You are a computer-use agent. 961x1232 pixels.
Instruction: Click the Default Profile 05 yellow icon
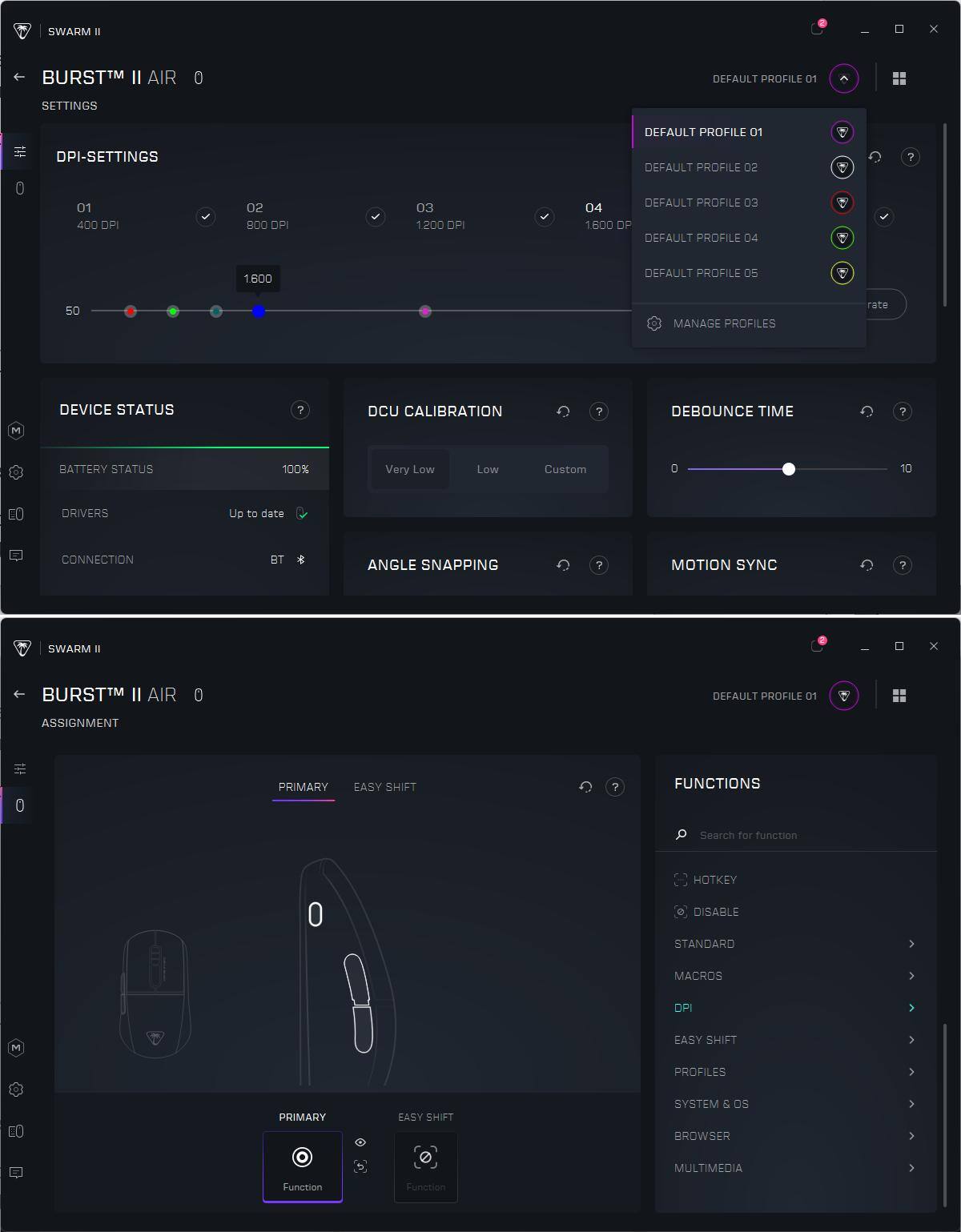tap(842, 273)
